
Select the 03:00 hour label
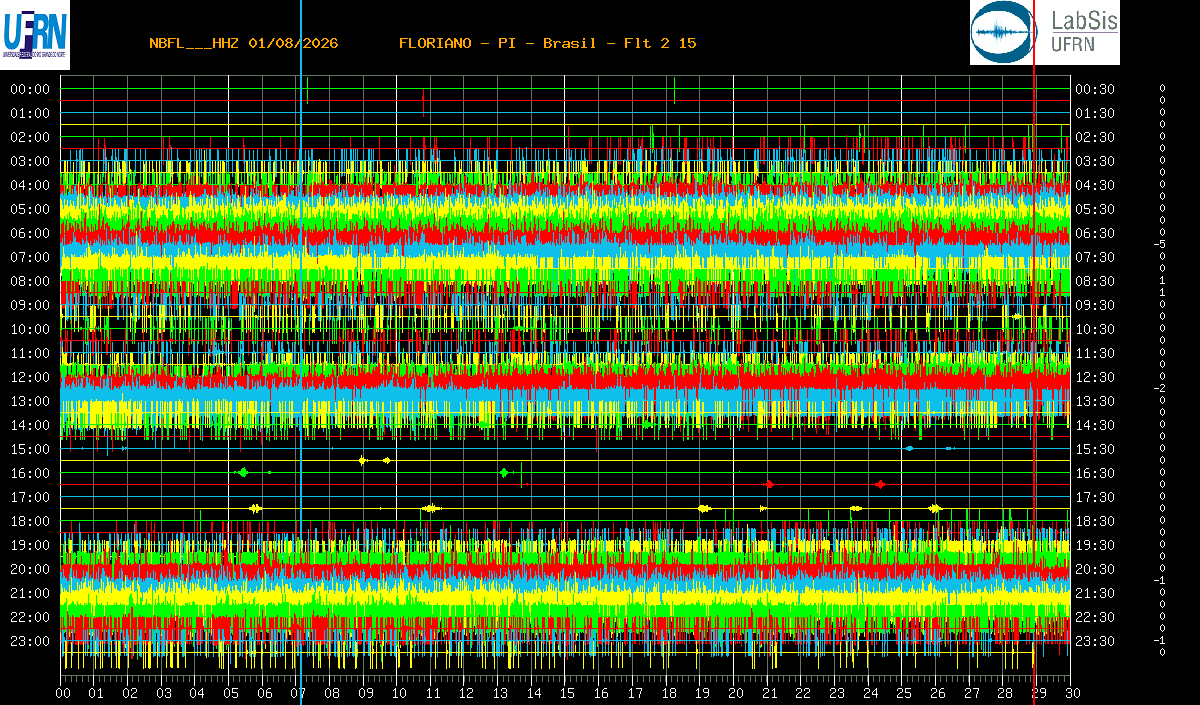coord(30,161)
